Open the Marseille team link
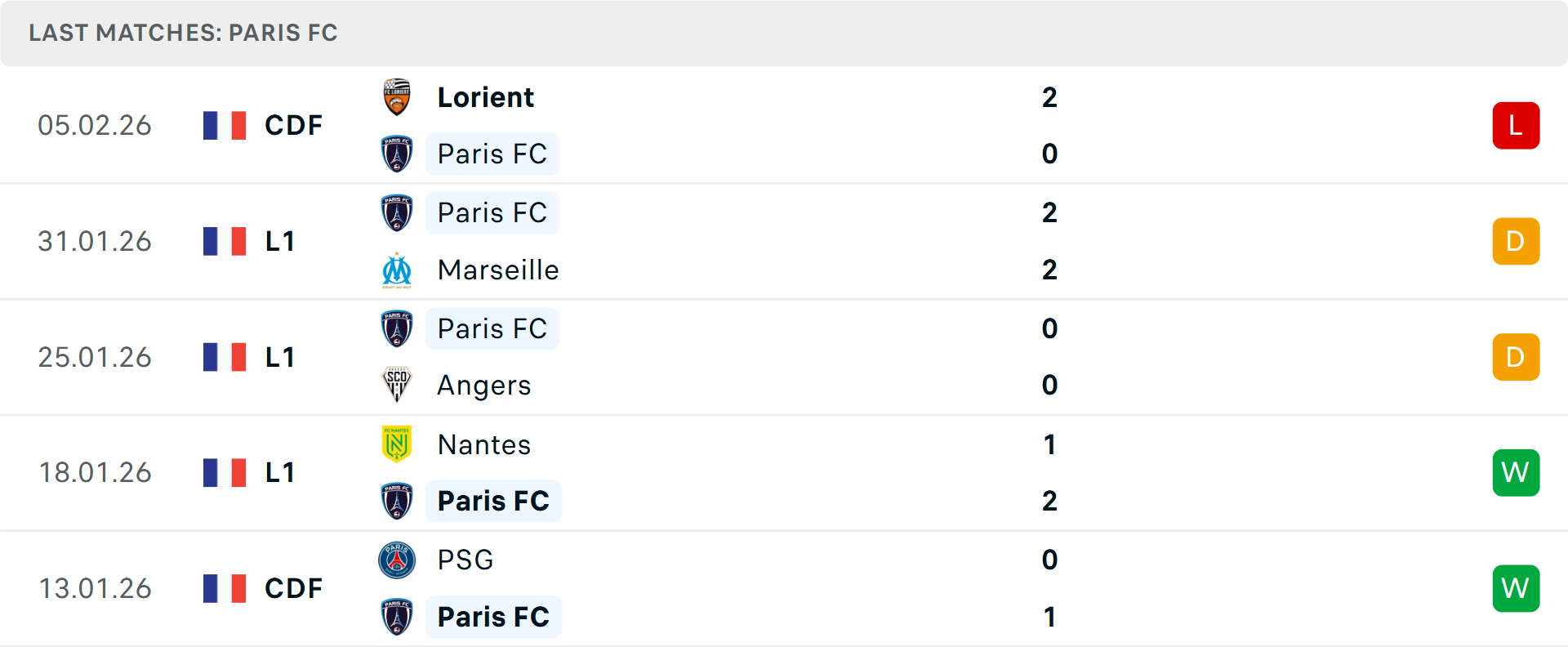The width and height of the screenshot is (1568, 647). [498, 270]
